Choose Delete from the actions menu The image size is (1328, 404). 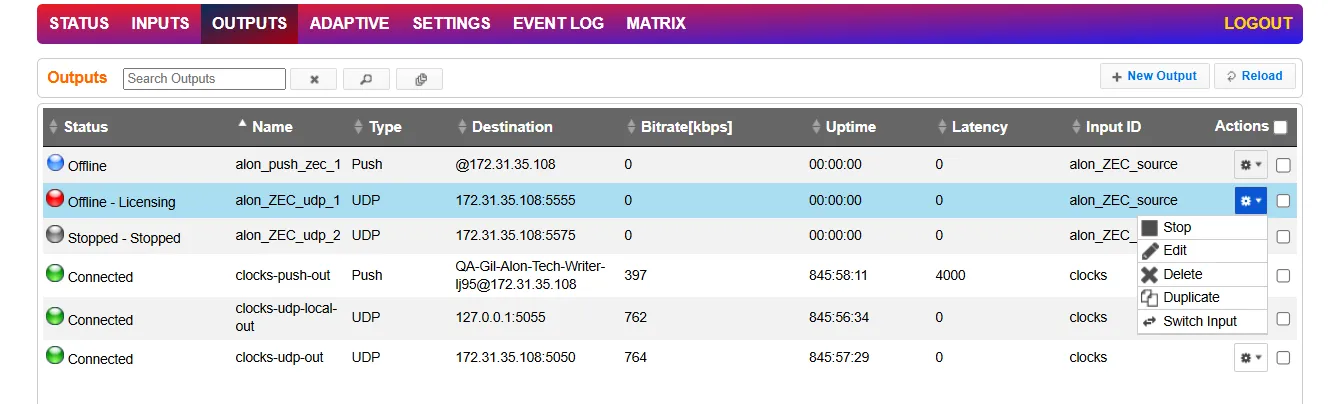tap(1202, 274)
